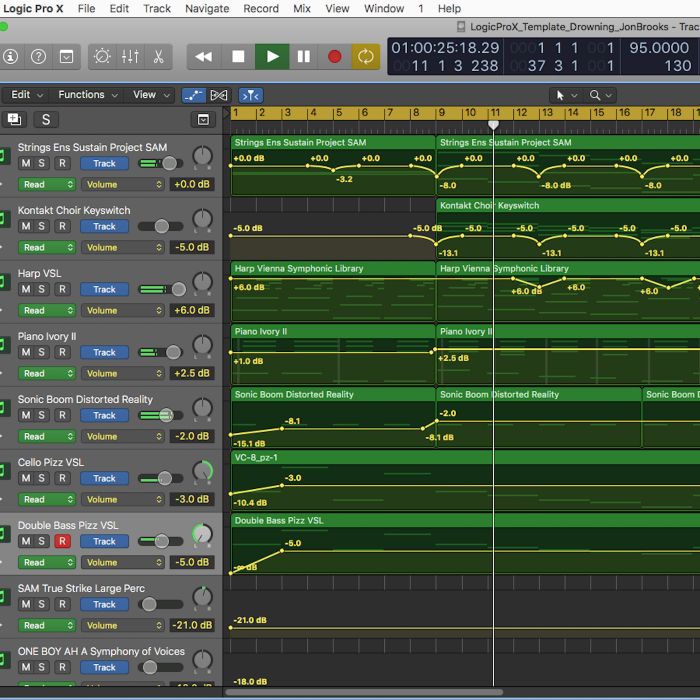Click the Rewind transport button

point(204,57)
